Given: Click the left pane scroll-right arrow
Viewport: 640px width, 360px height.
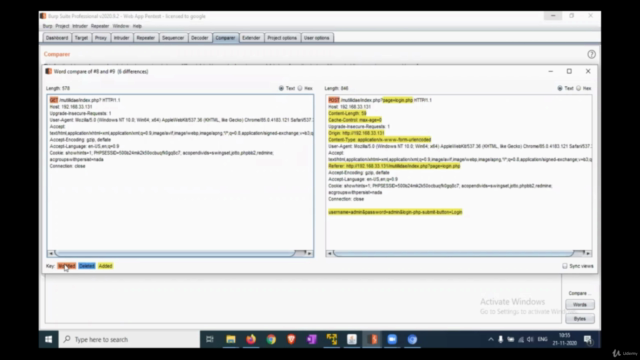Looking at the screenshot, I should [x=310, y=253].
